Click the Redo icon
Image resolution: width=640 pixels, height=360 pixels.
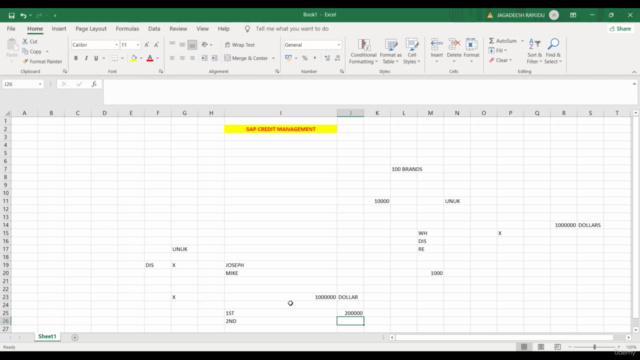pyautogui.click(x=39, y=16)
